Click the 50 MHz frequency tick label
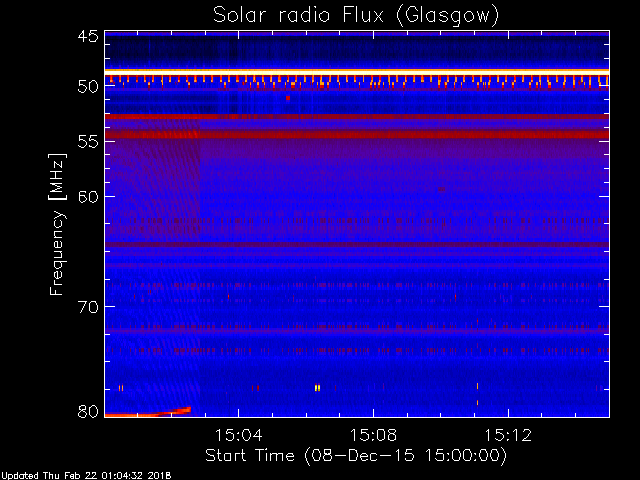This screenshot has height=480, width=640. point(88,86)
